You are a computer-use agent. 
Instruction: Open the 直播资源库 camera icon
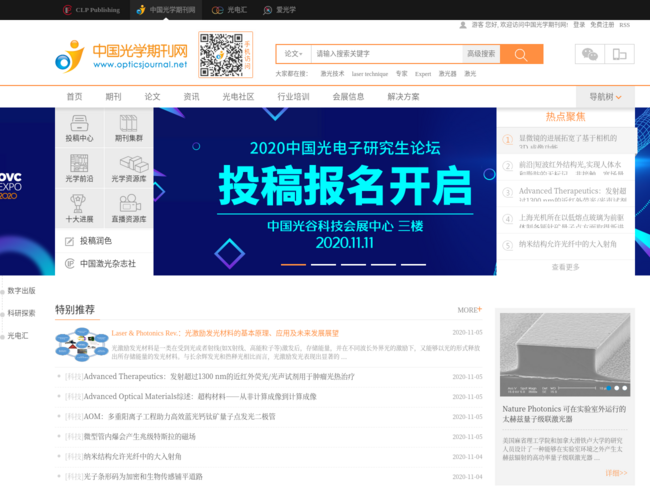[130, 204]
